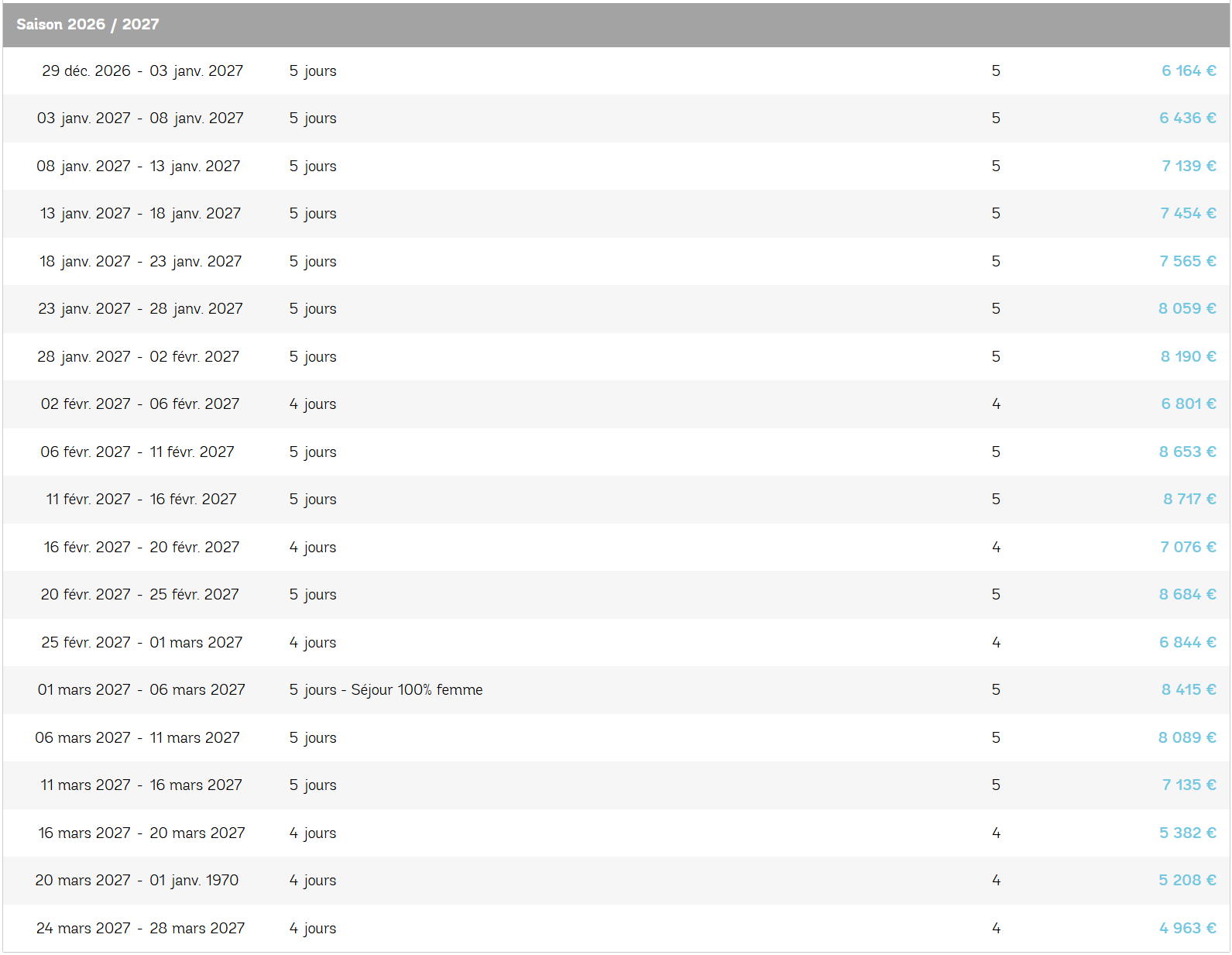This screenshot has width=1232, height=955.
Task: Click '4 jours' in the 16 févr. 2027 row
Action: (313, 548)
